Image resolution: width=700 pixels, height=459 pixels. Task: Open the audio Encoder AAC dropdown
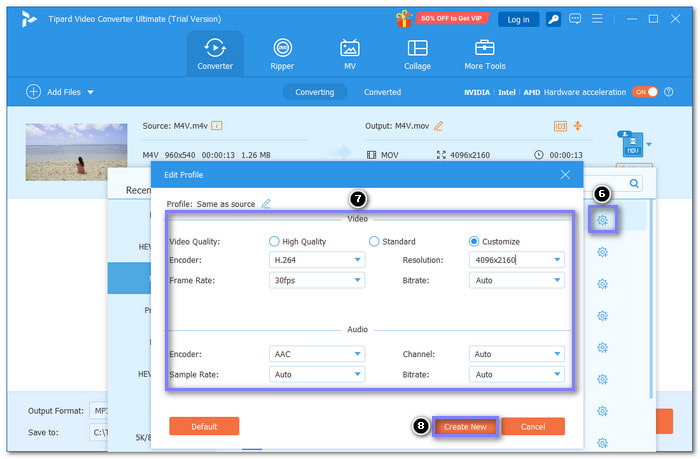tap(317, 354)
